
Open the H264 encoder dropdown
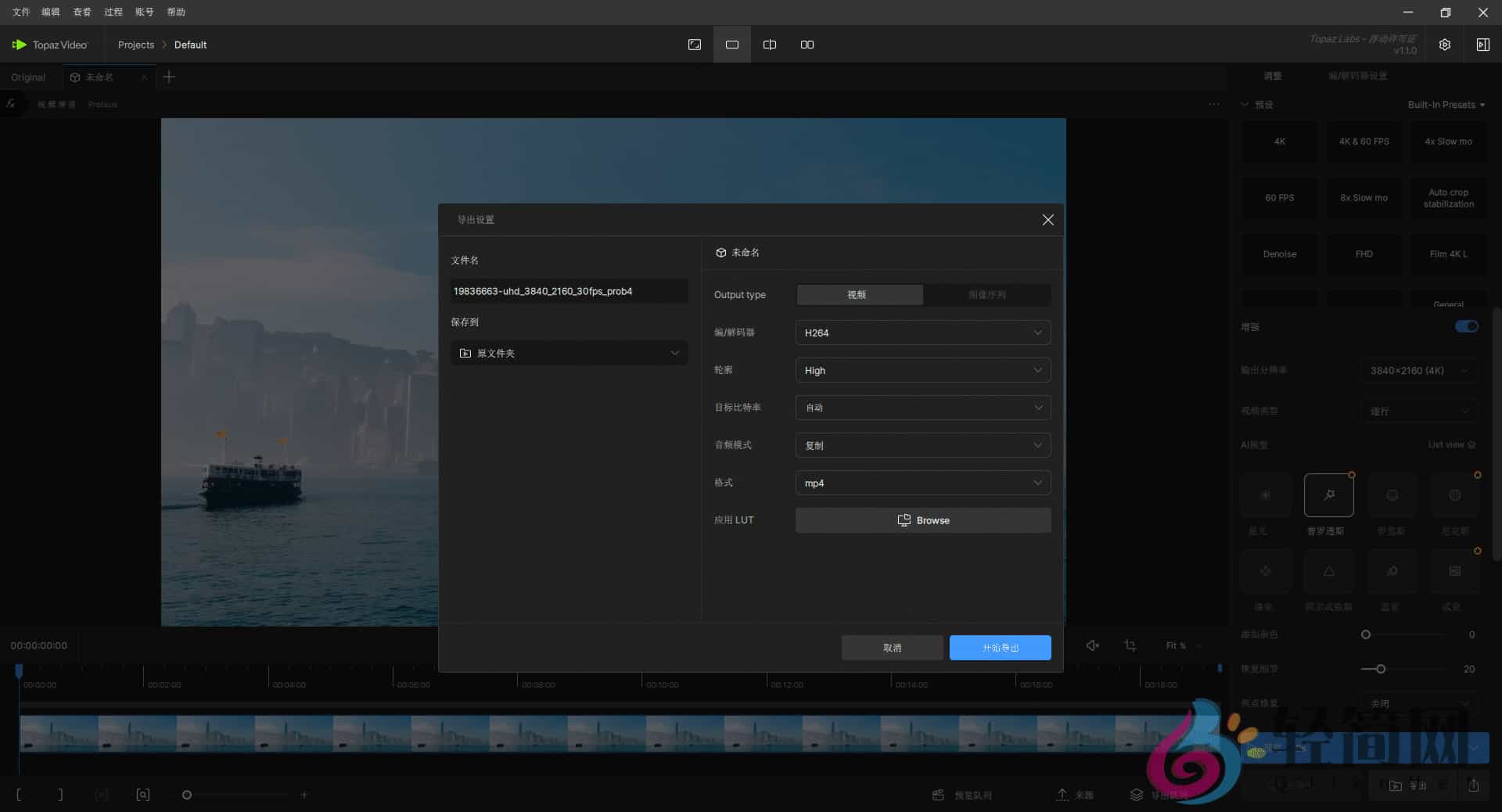pos(922,332)
